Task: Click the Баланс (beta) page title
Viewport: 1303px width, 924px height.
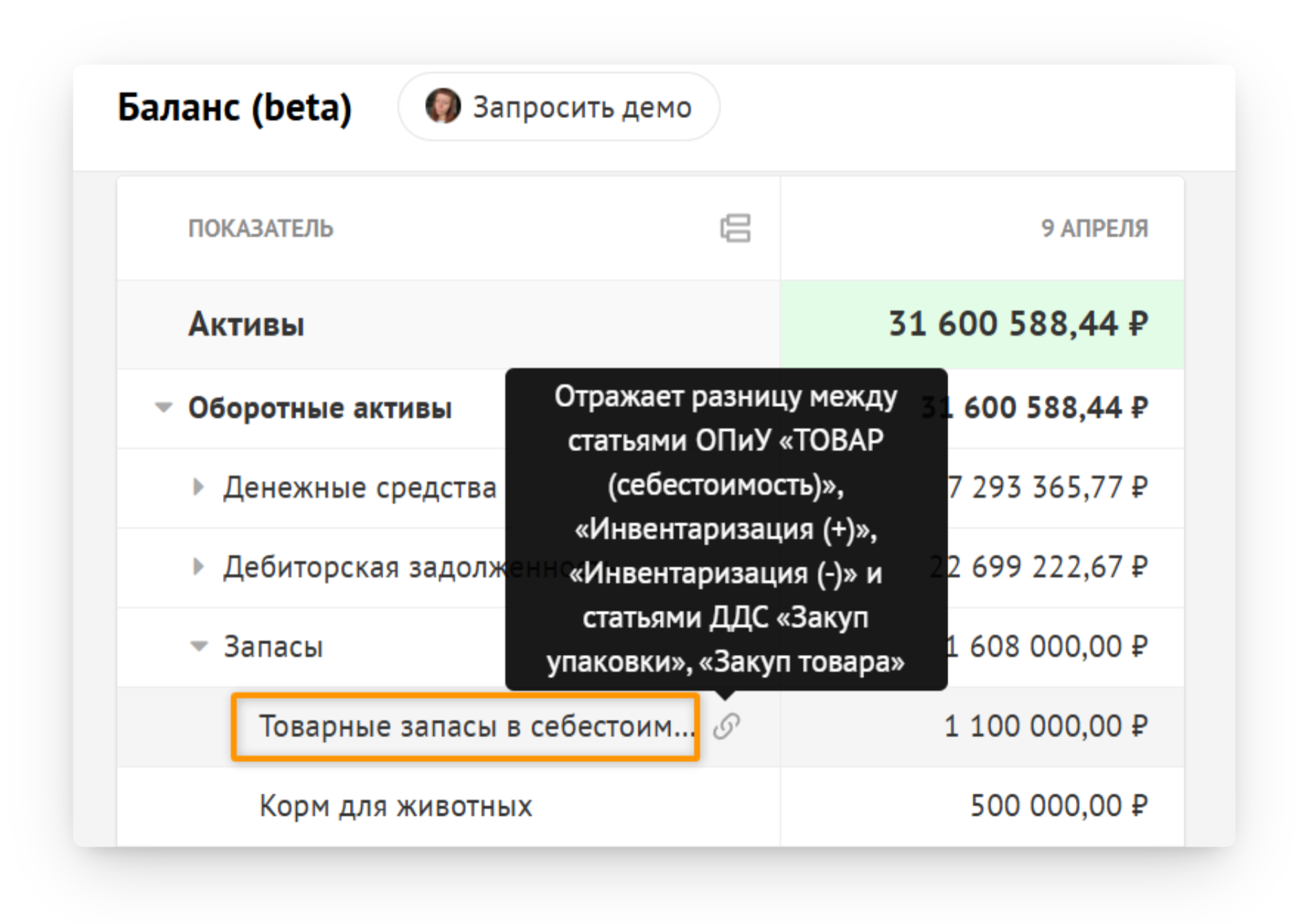Action: click(235, 107)
